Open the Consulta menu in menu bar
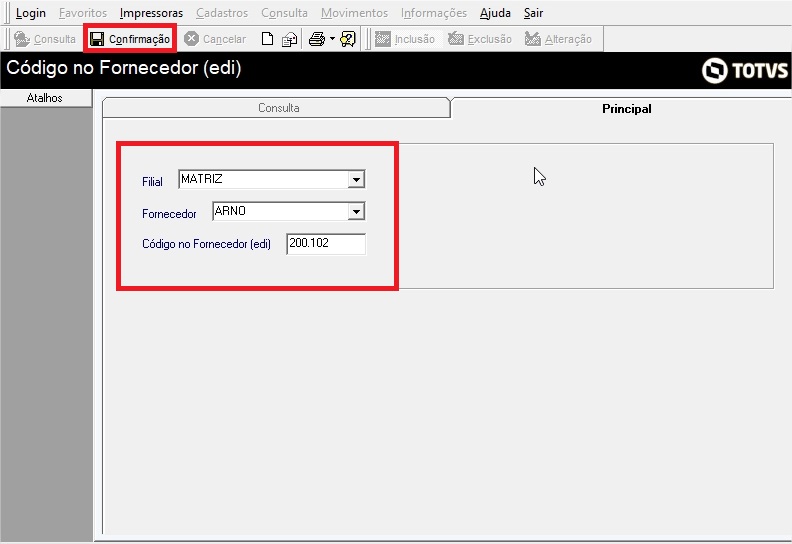Viewport: 792px width, 544px height. (x=284, y=13)
